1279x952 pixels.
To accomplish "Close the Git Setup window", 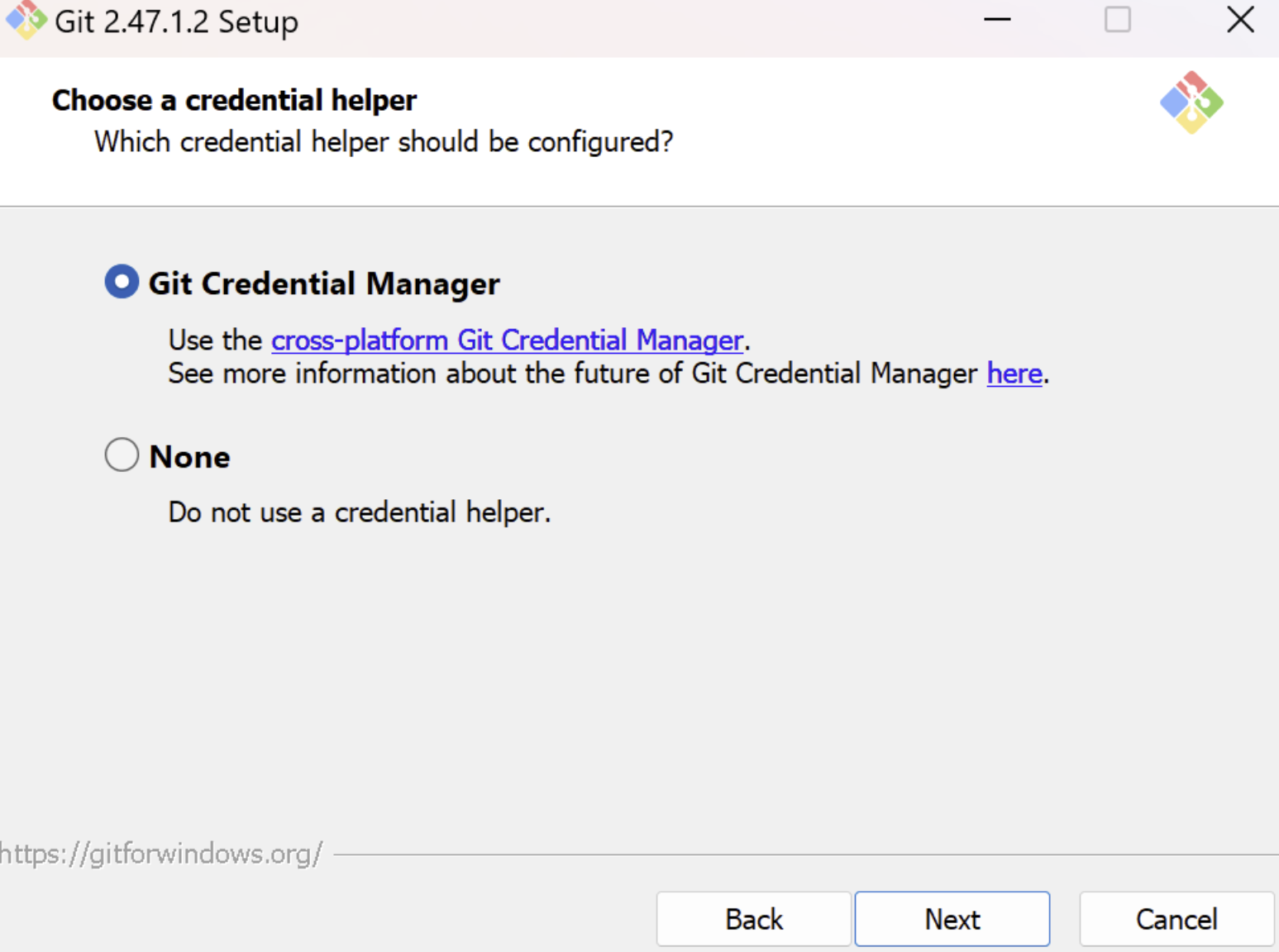I will pyautogui.click(x=1240, y=20).
